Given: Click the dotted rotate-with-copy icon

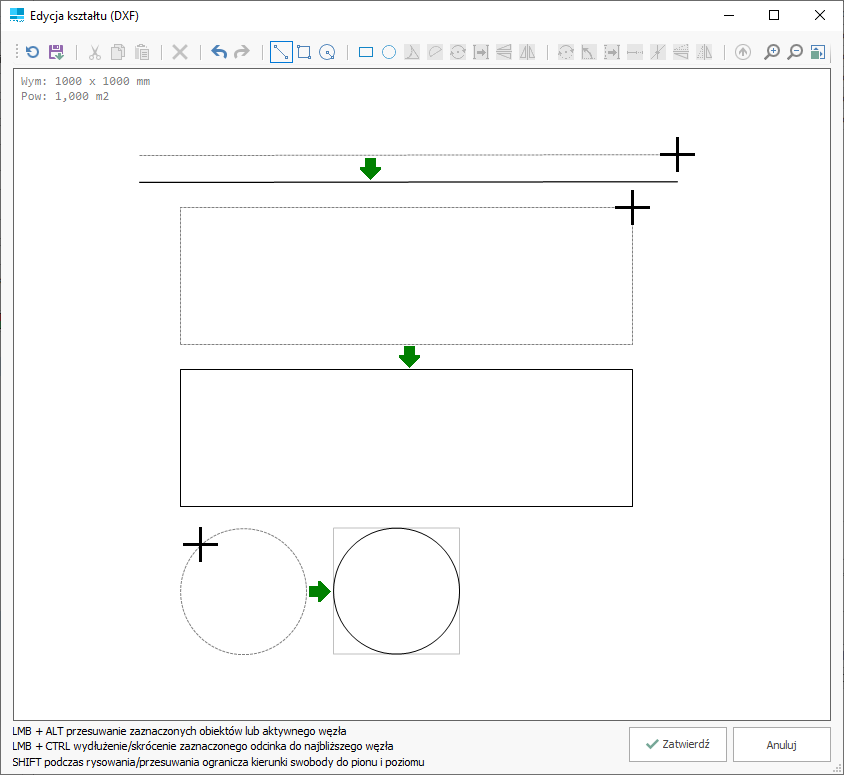Looking at the screenshot, I should pyautogui.click(x=566, y=52).
